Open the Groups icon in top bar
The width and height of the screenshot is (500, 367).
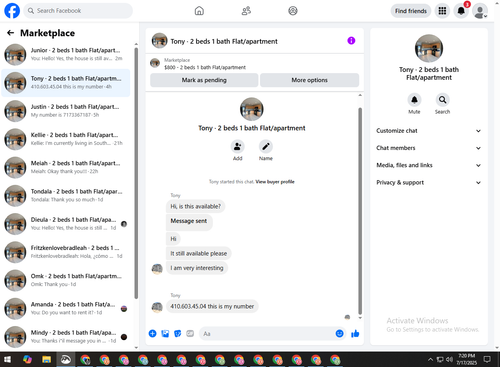[293, 11]
